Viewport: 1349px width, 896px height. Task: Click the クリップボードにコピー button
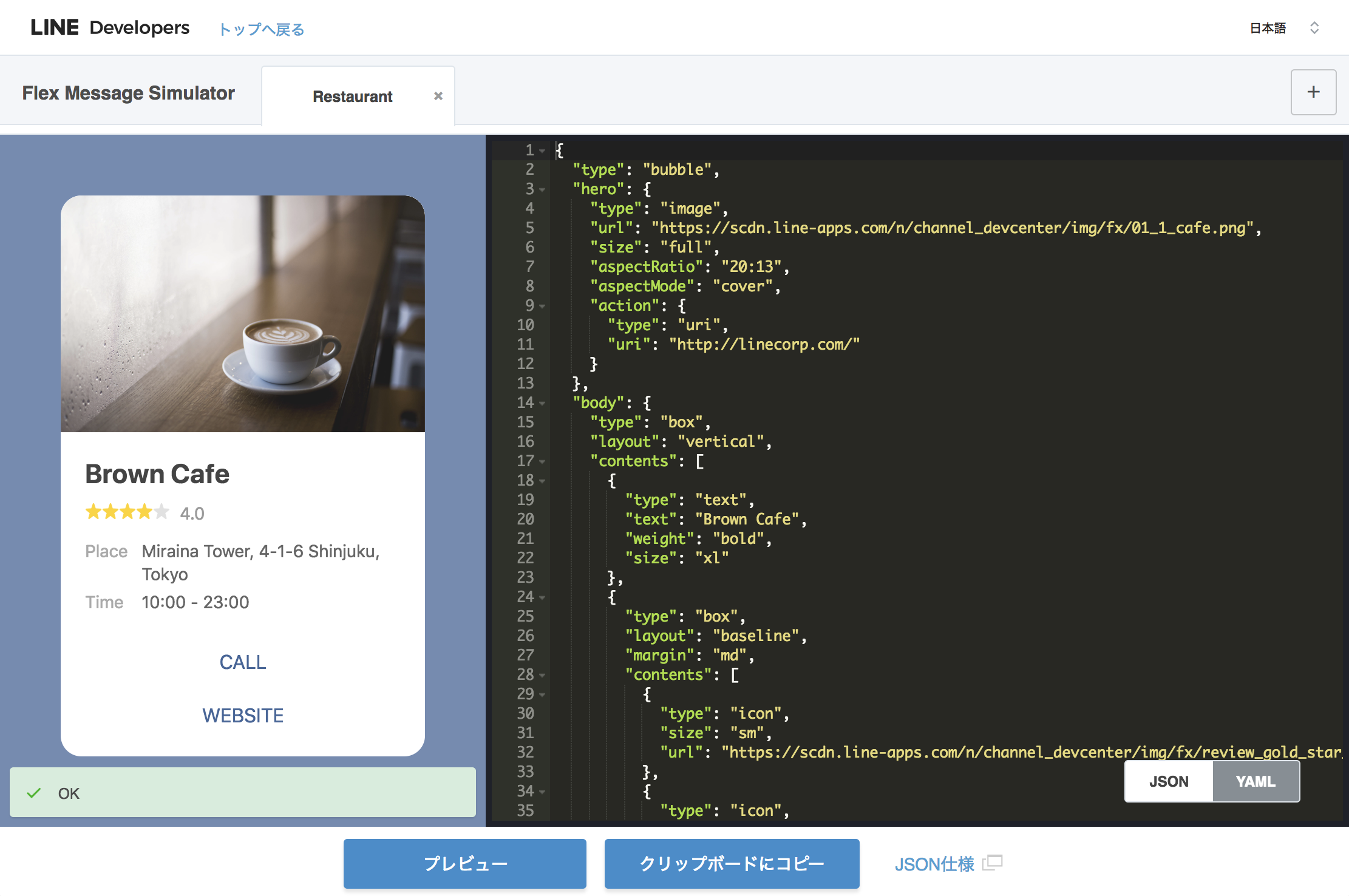click(732, 863)
